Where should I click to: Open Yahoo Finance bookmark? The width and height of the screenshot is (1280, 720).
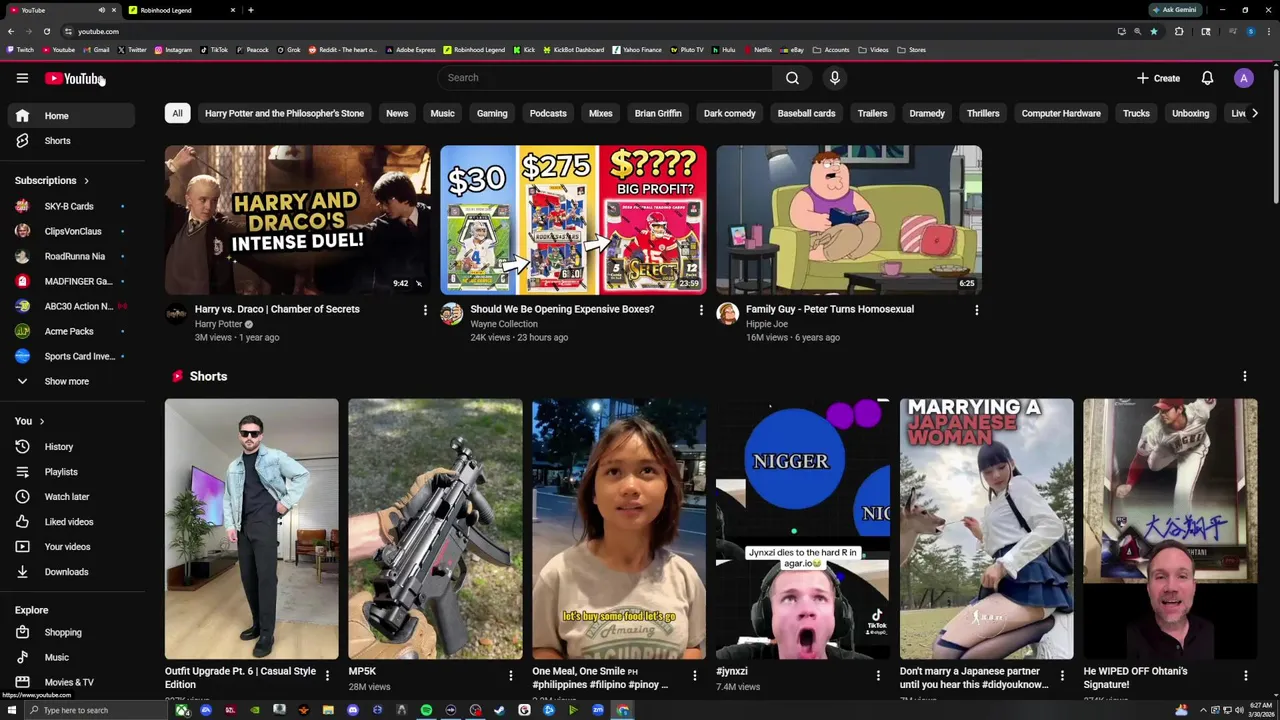click(x=637, y=50)
